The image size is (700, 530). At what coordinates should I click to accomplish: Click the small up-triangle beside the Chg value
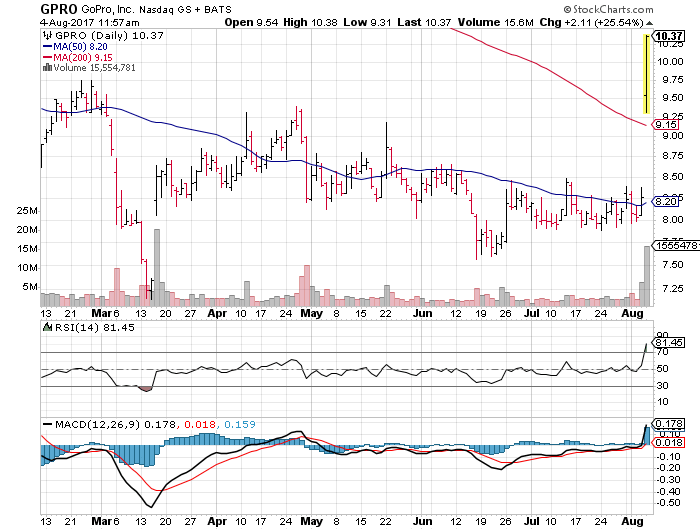650,23
